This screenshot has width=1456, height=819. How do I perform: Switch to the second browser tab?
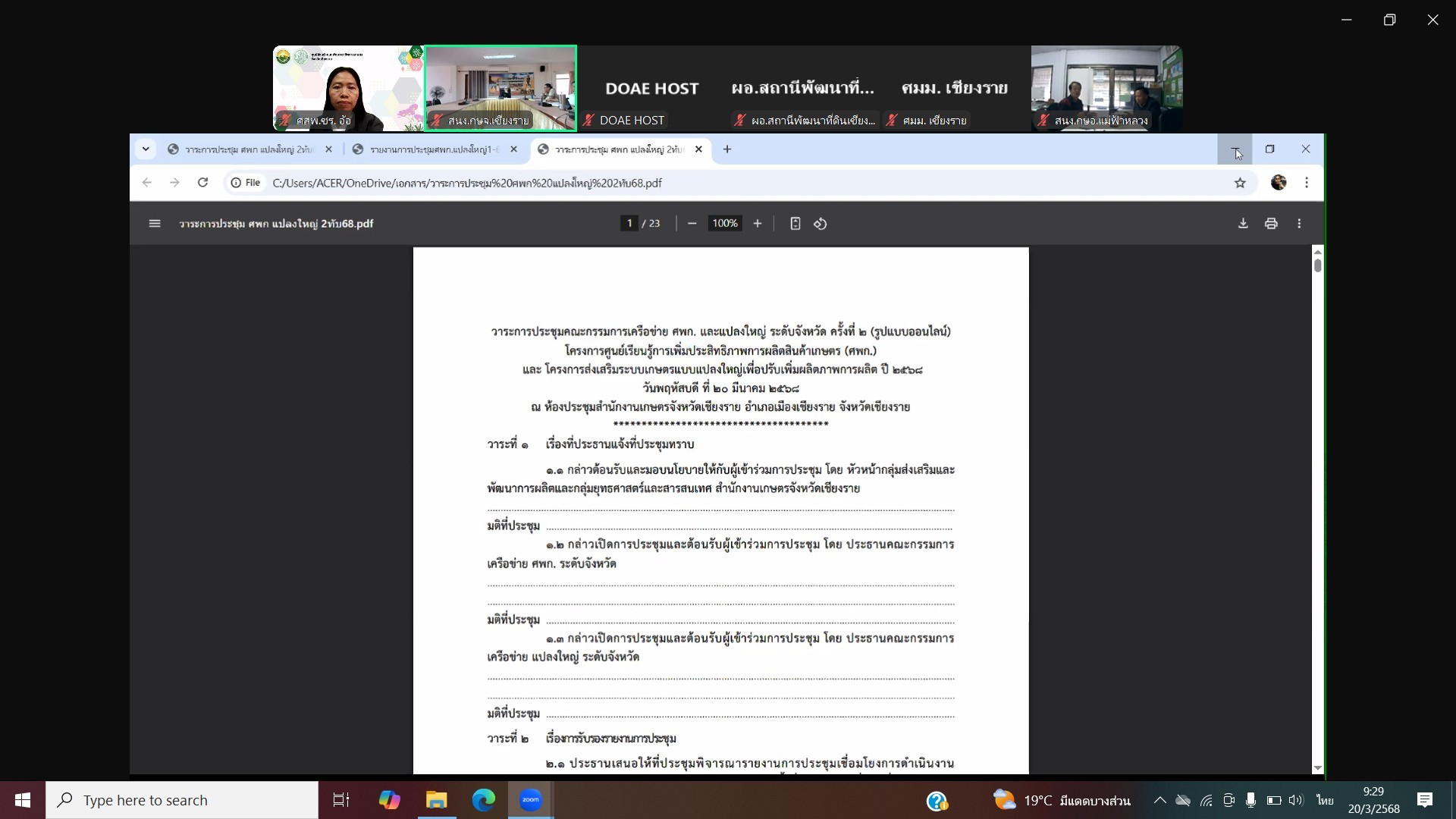434,149
